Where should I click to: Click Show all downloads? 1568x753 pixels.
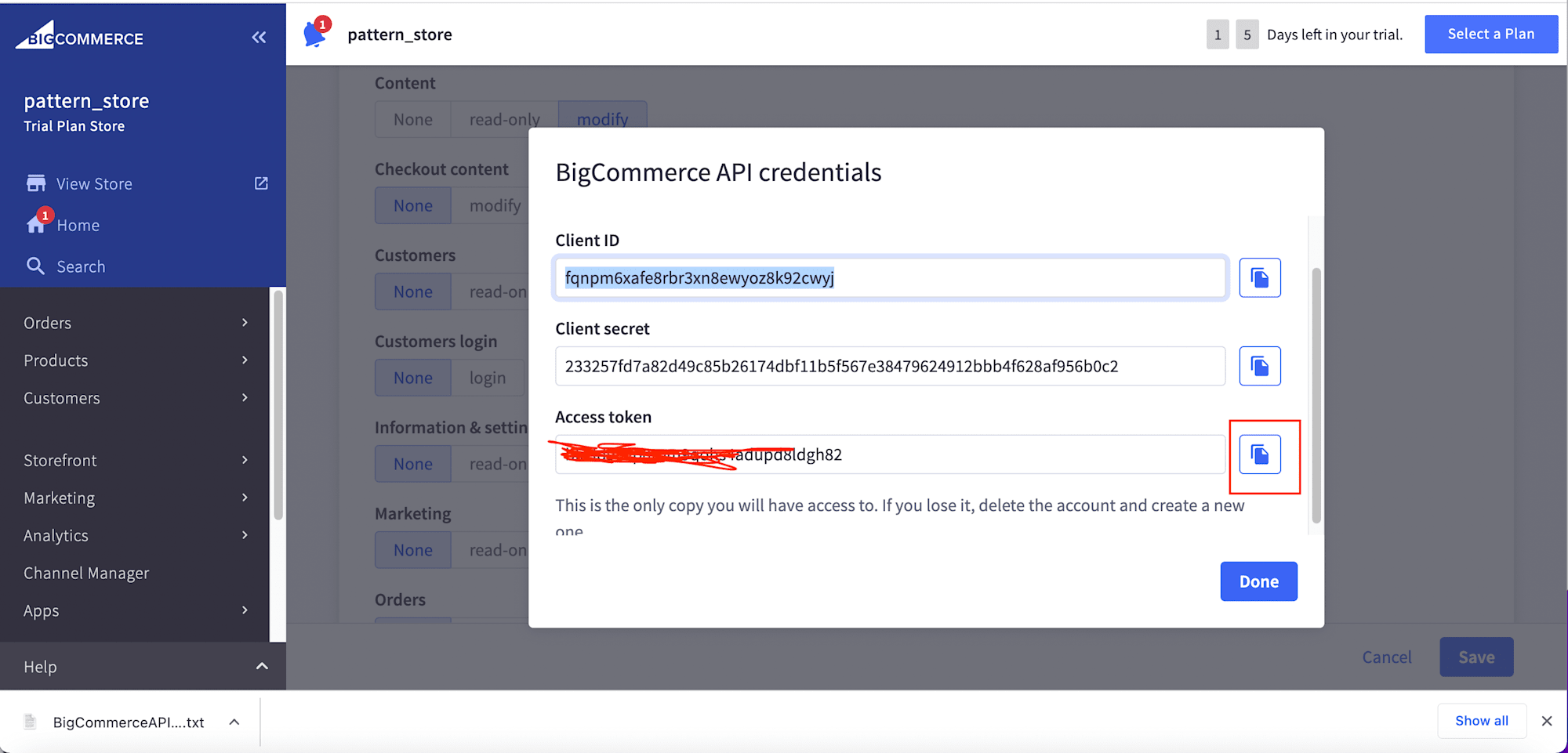click(1482, 721)
